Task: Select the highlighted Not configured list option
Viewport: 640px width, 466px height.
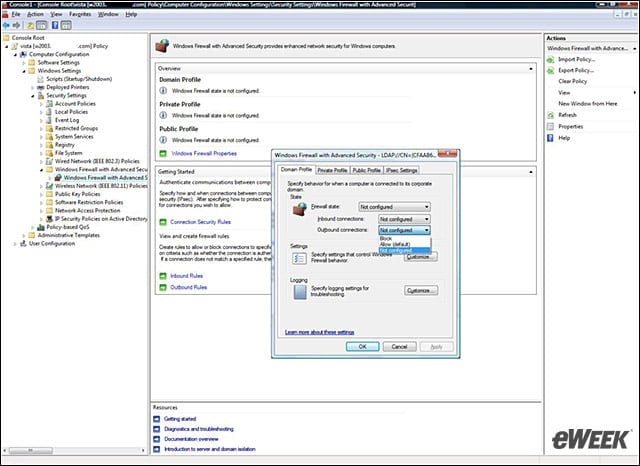Action: (x=404, y=250)
